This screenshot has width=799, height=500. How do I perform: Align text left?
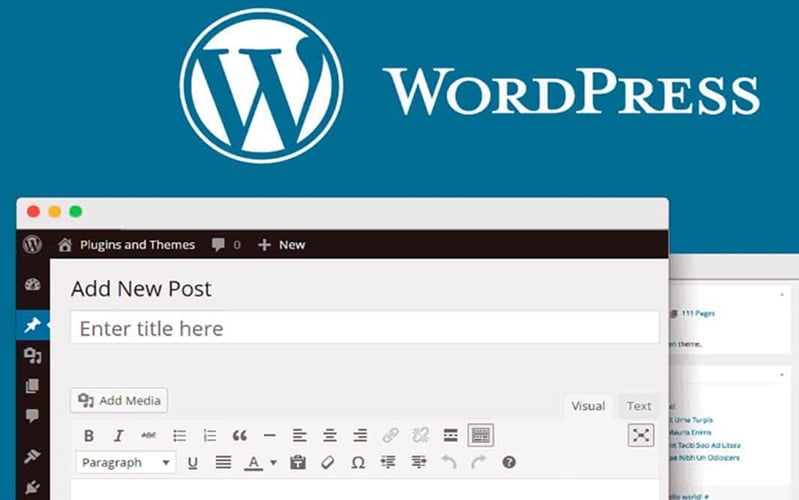point(300,436)
